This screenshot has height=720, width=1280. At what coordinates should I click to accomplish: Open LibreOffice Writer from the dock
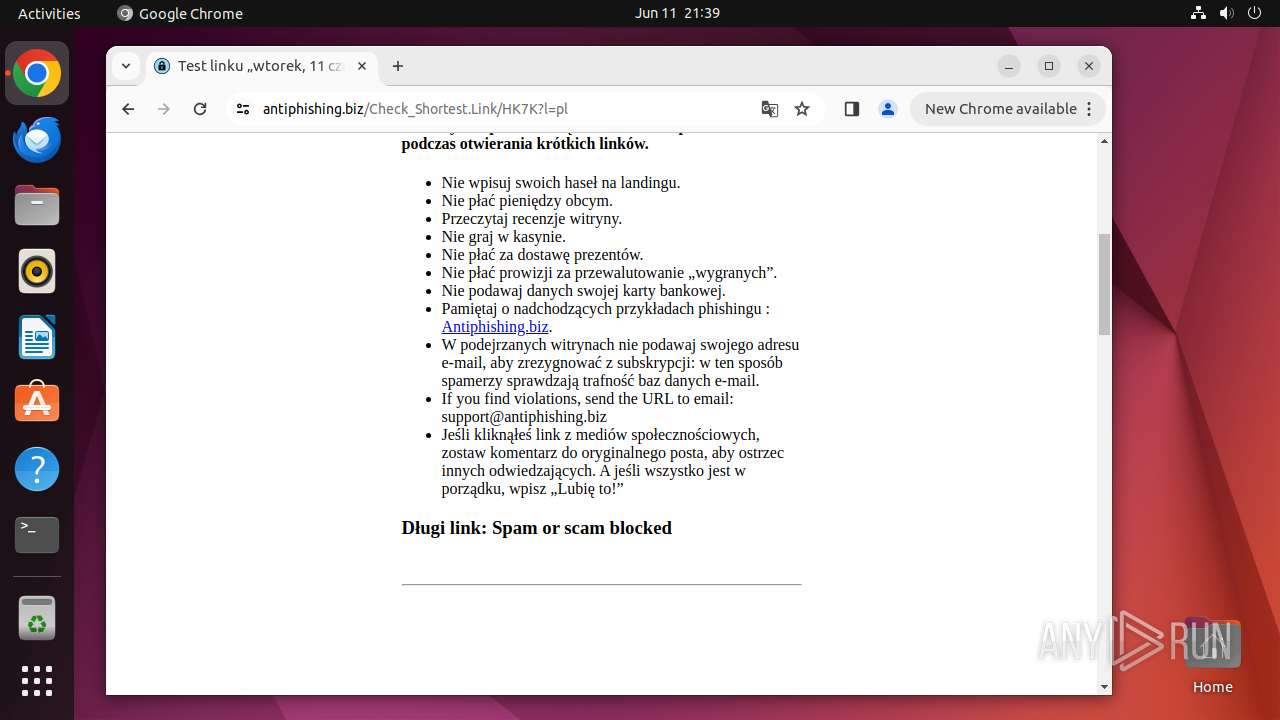(x=37, y=337)
